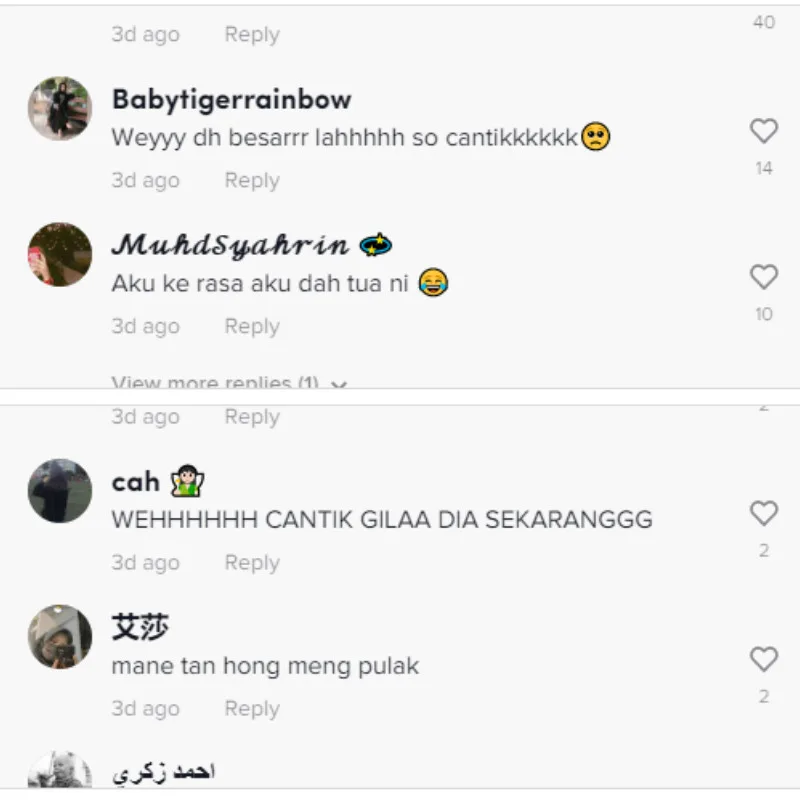Expand View more replies (1)
The height and width of the screenshot is (800, 800).
coord(229,382)
